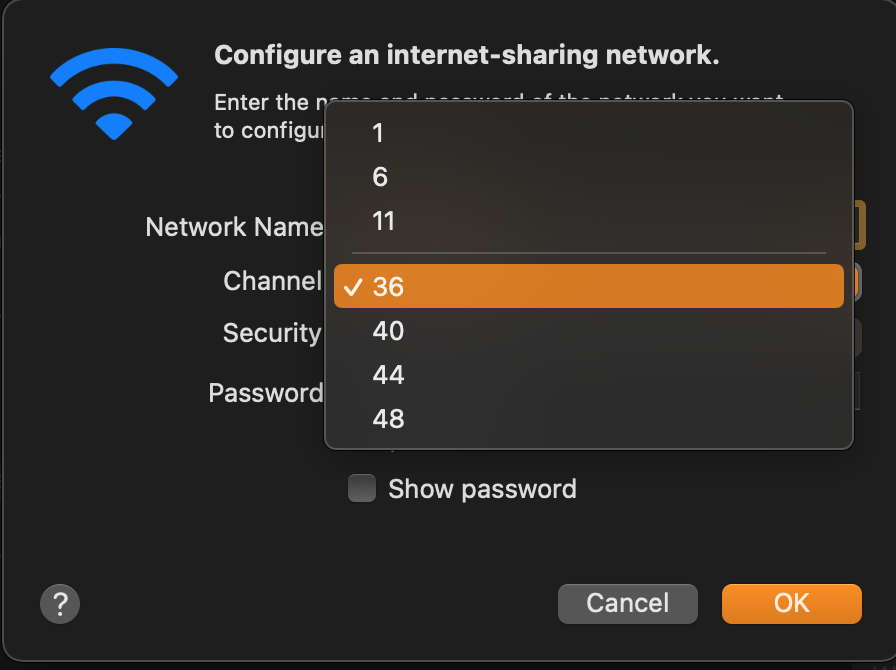Click the Password label text

click(x=265, y=393)
